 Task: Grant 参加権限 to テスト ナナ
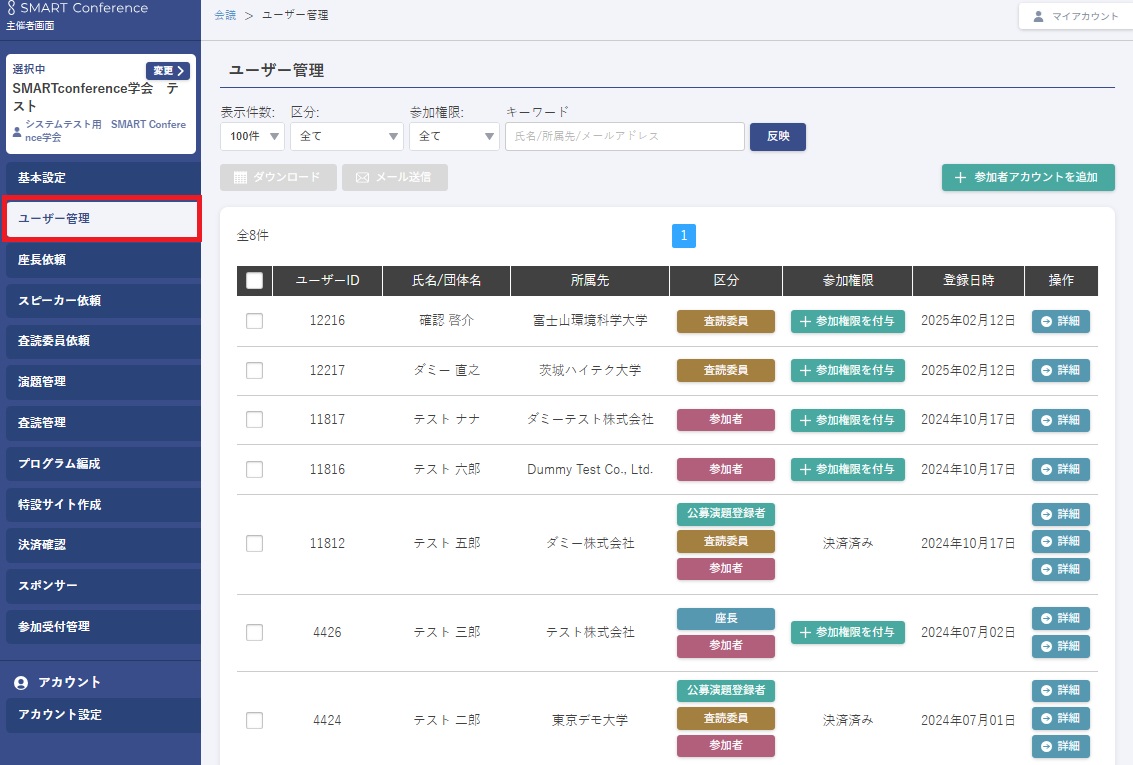pyautogui.click(x=848, y=420)
